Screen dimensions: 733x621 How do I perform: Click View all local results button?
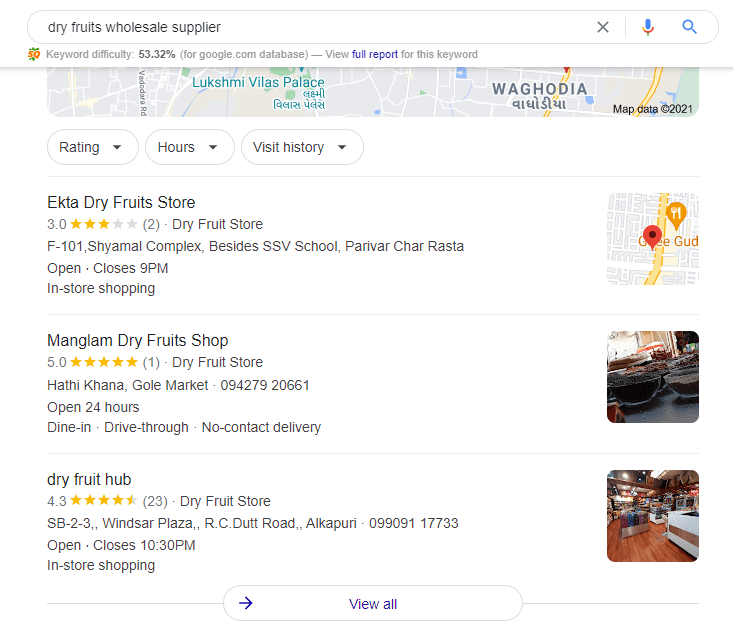click(x=373, y=603)
